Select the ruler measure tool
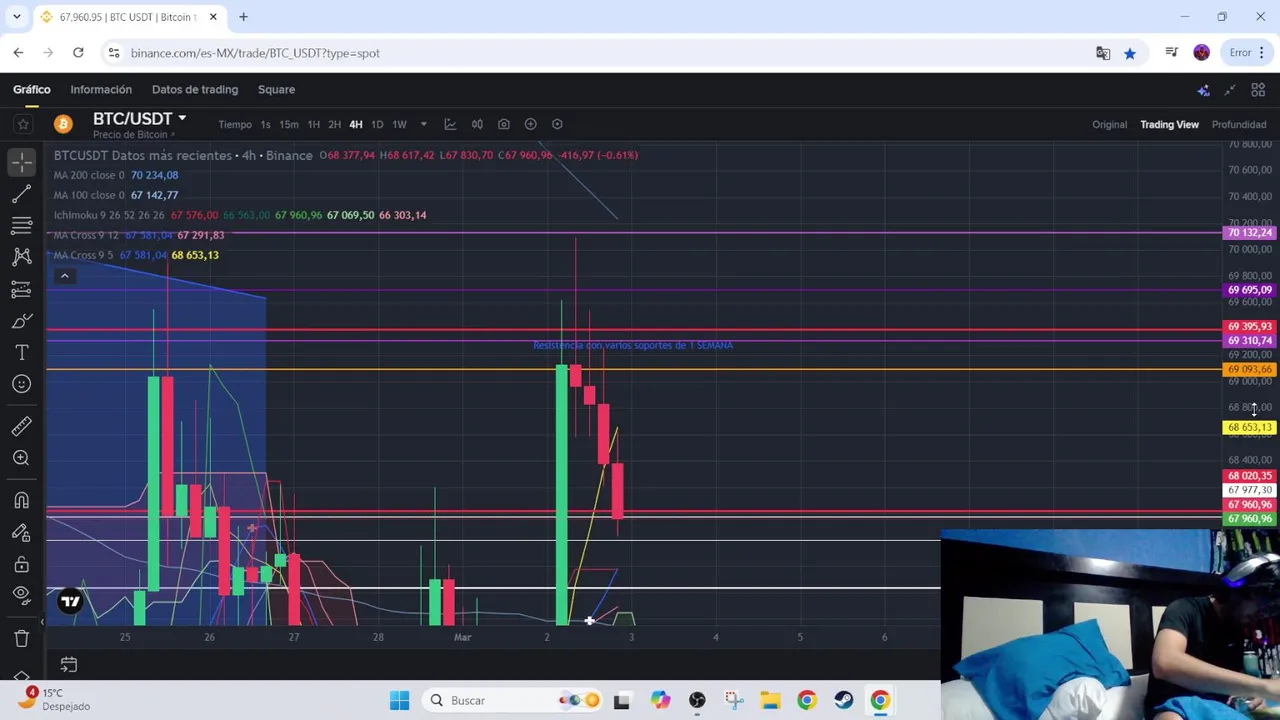 coord(22,426)
